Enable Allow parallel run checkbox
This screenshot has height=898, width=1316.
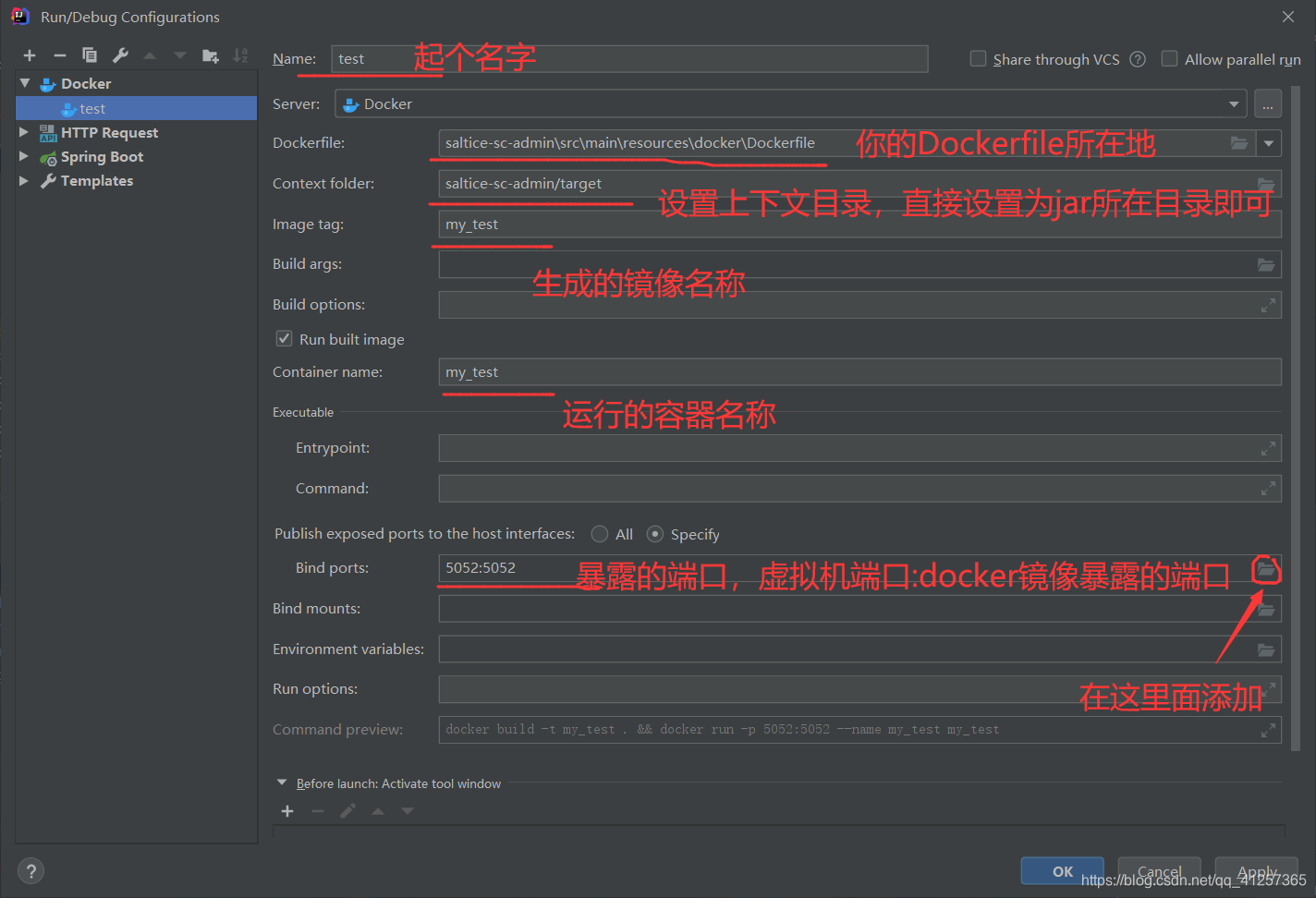click(1169, 58)
